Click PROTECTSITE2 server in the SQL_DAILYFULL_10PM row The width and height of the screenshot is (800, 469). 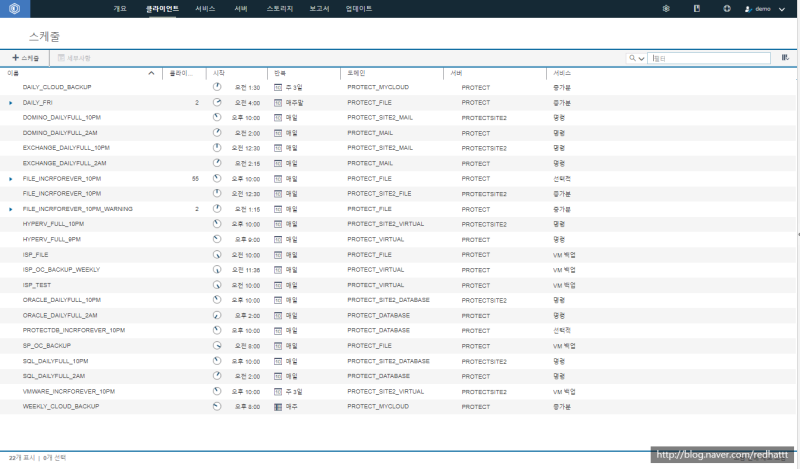[484, 361]
